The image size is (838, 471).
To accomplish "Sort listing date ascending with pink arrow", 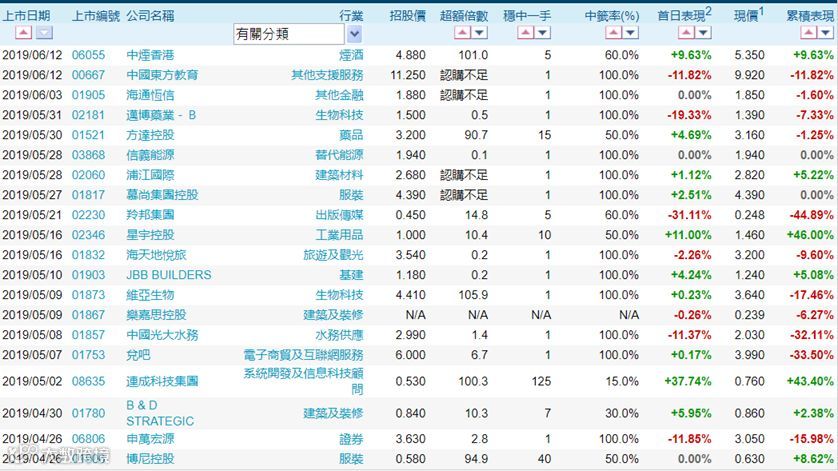I will 24,33.
